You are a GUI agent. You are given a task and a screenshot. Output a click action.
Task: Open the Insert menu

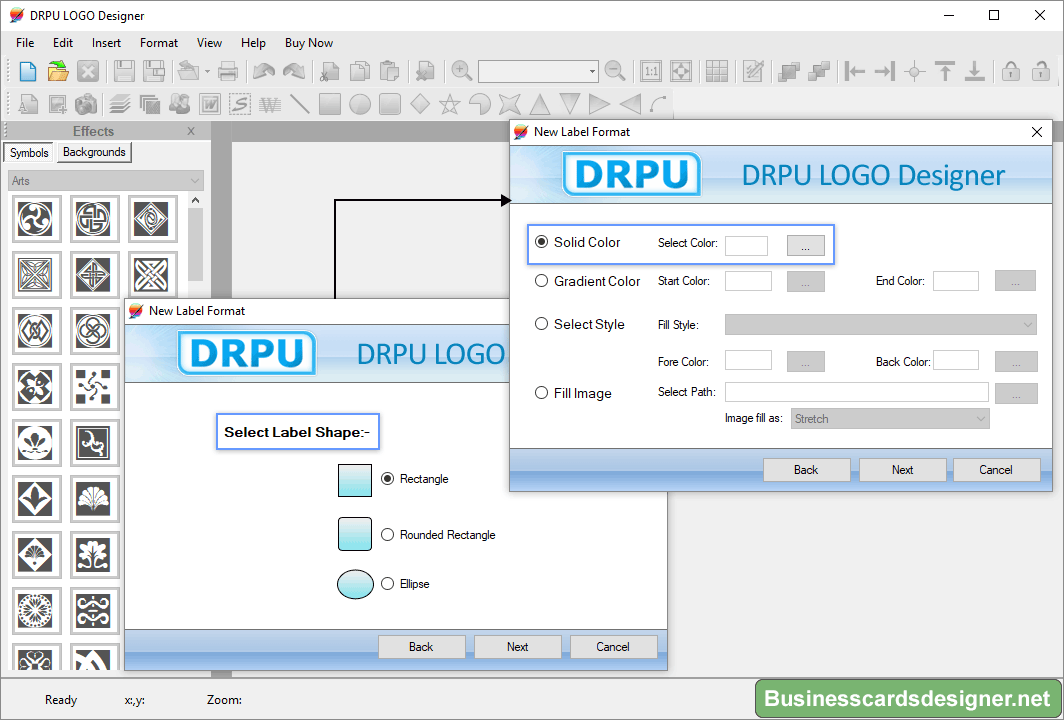(107, 43)
